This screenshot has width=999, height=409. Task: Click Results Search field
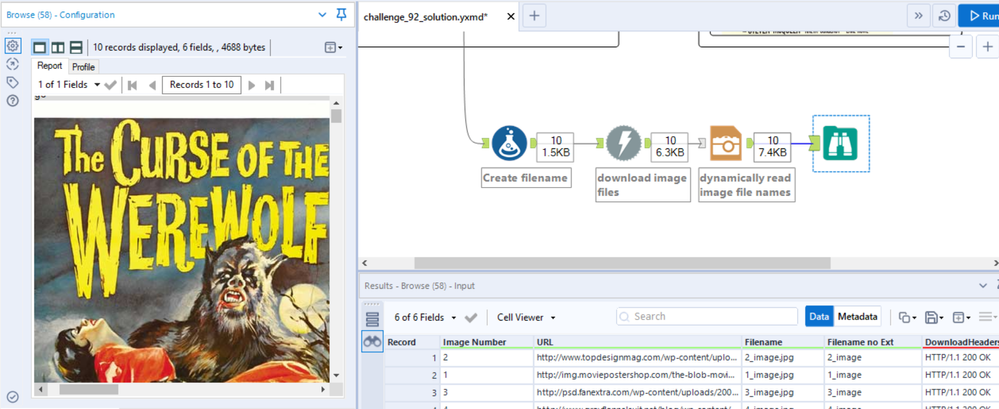pyautogui.click(x=707, y=317)
